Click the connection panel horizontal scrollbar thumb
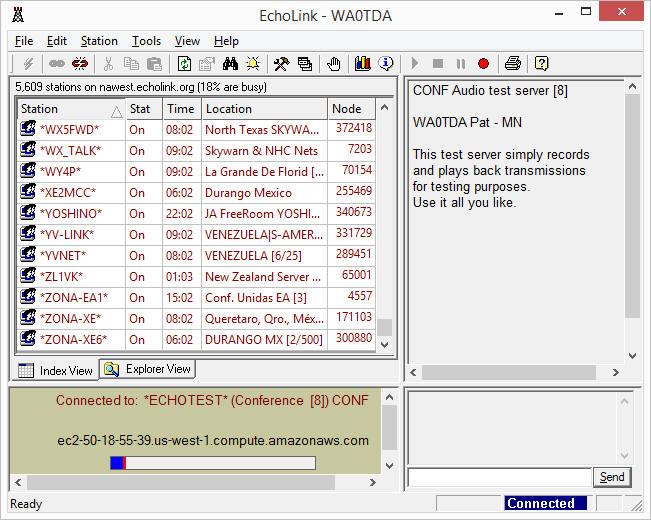The width and height of the screenshot is (651, 520). click(x=181, y=482)
